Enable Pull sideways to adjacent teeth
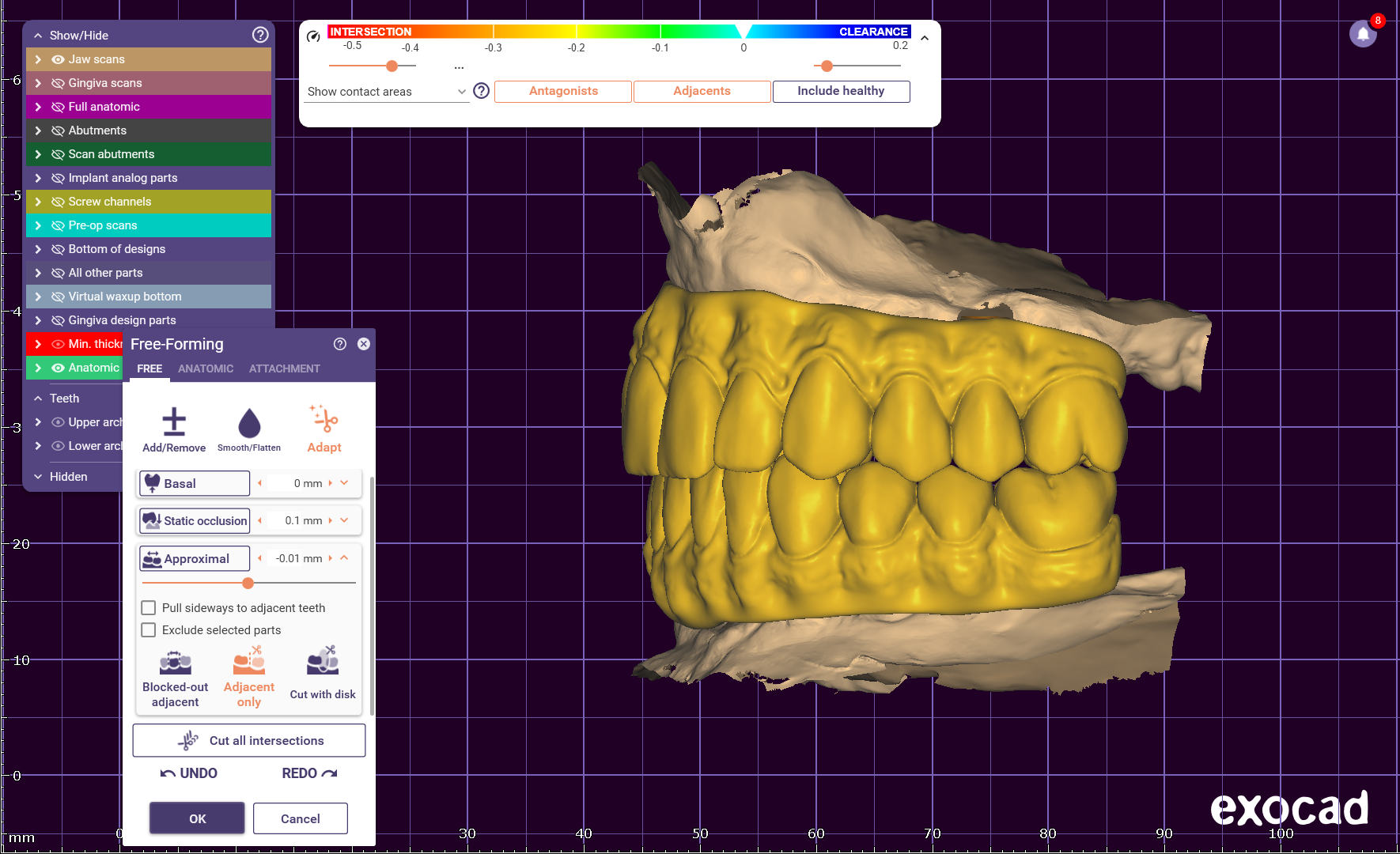1400x854 pixels. (149, 608)
